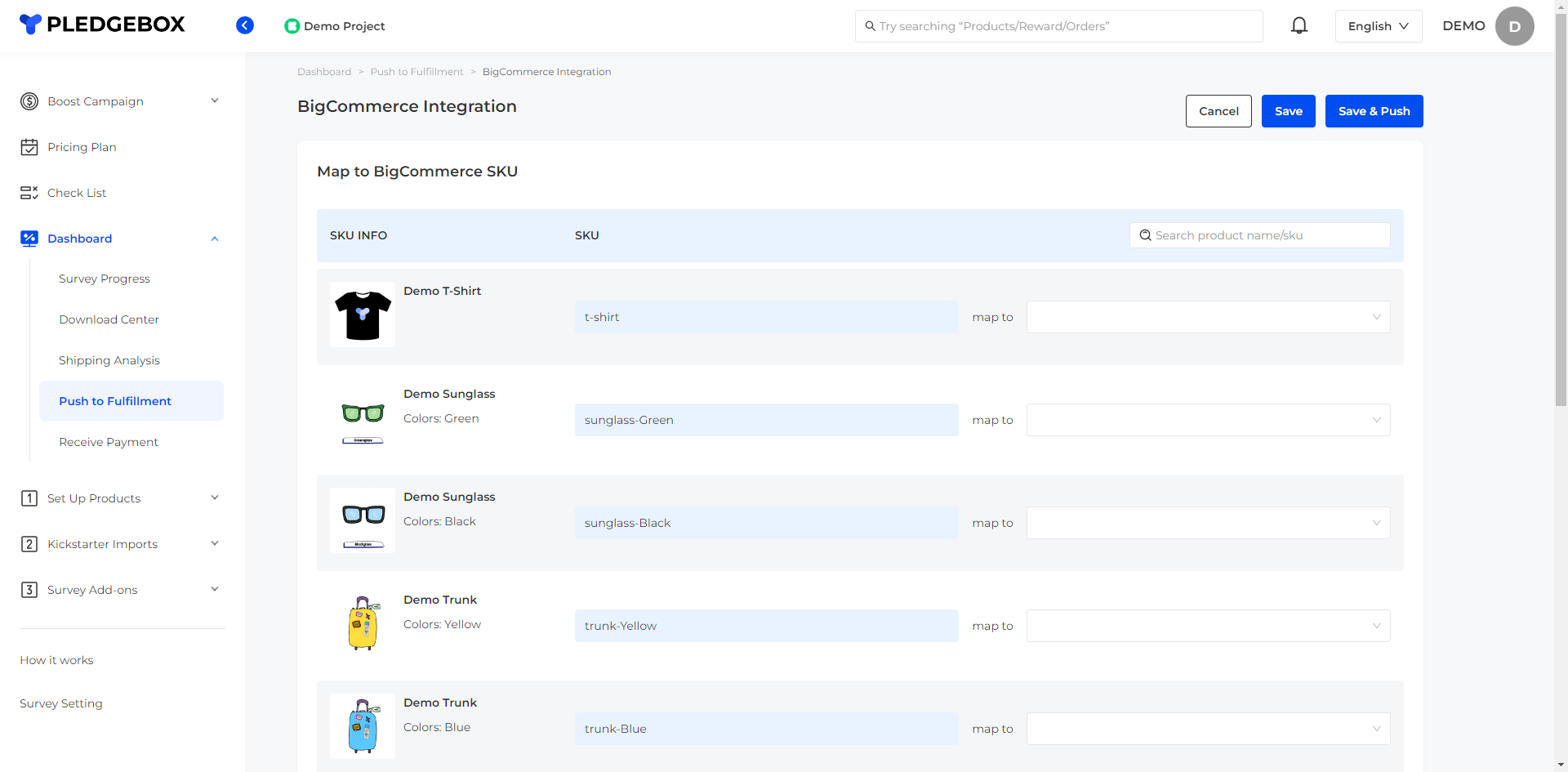Click the yellow Demo Trunk thumbnail
The width and height of the screenshot is (1568, 772).
pos(363,623)
